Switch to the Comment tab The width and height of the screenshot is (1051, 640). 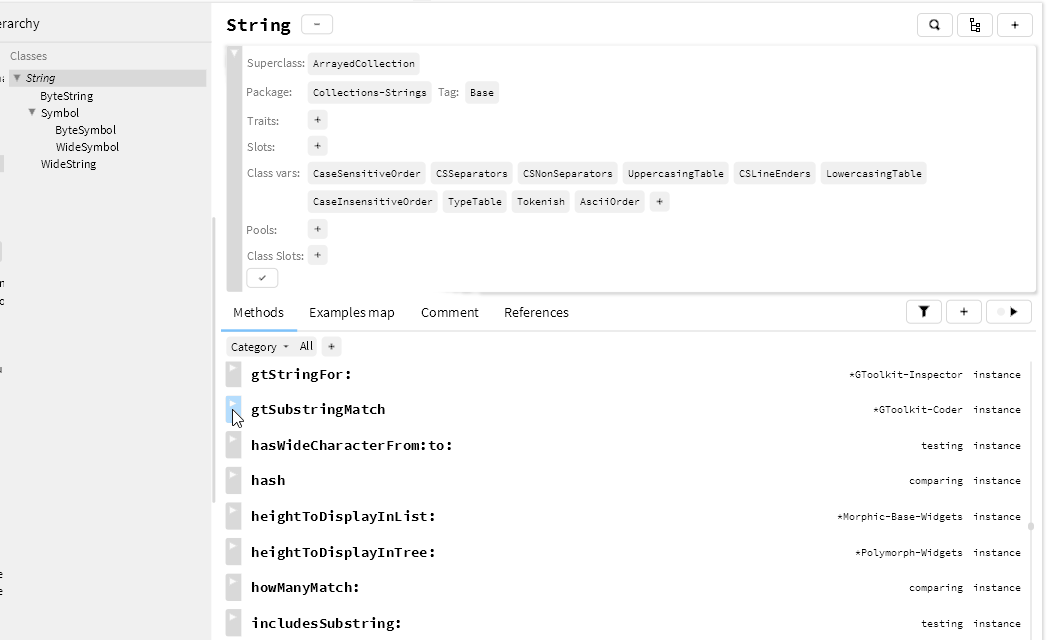tap(449, 312)
